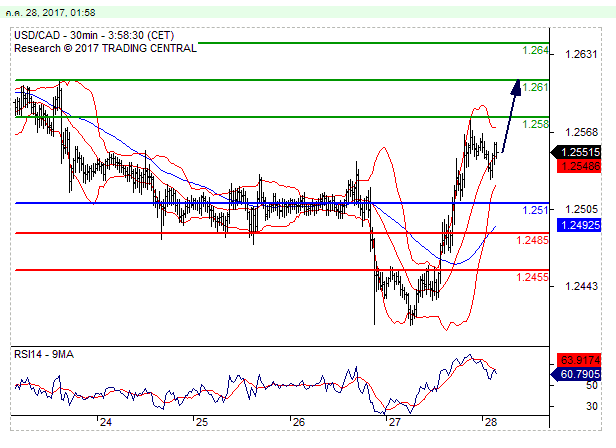The image size is (616, 448).
Task: Click the blue 60.7905 RSI value tag
Action: click(576, 374)
